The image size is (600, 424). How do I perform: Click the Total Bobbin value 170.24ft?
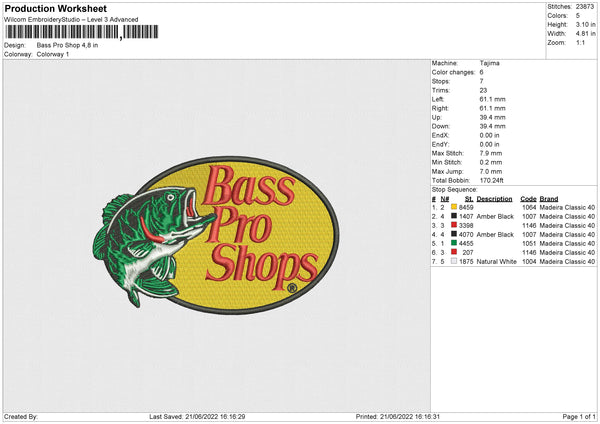[x=492, y=180]
